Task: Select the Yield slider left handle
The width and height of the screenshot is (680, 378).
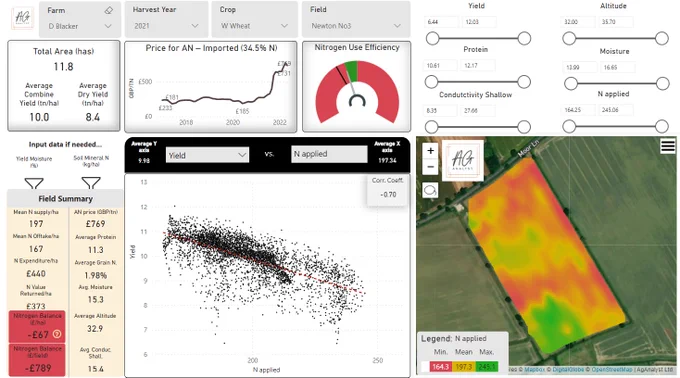Action: pos(432,38)
